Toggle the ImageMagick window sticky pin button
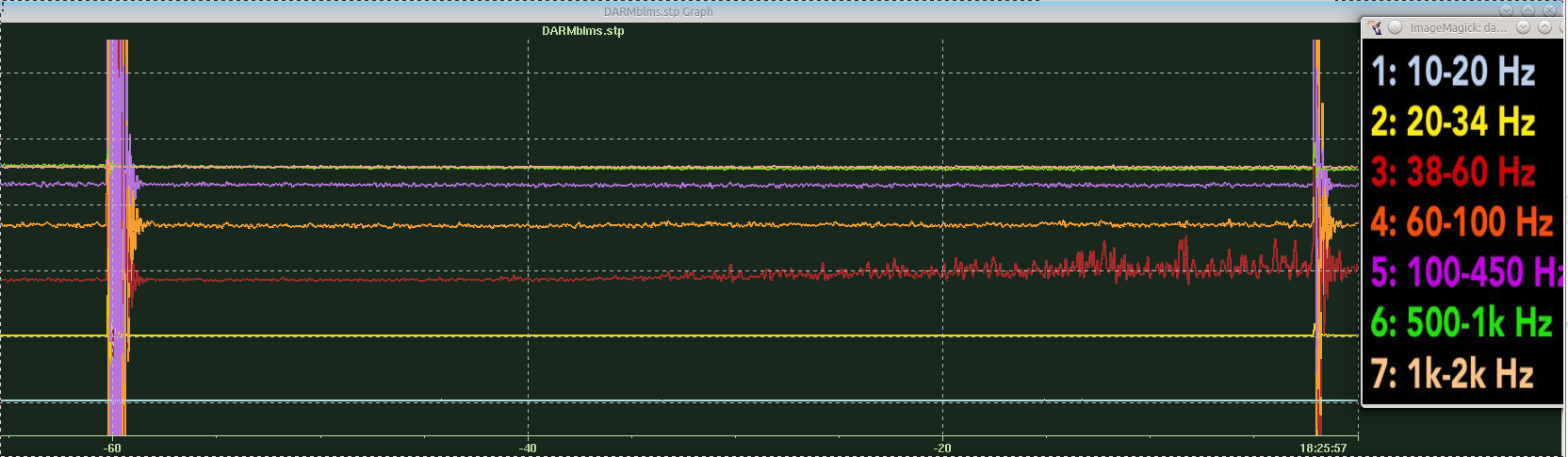The image size is (1568, 457). click(x=1395, y=27)
